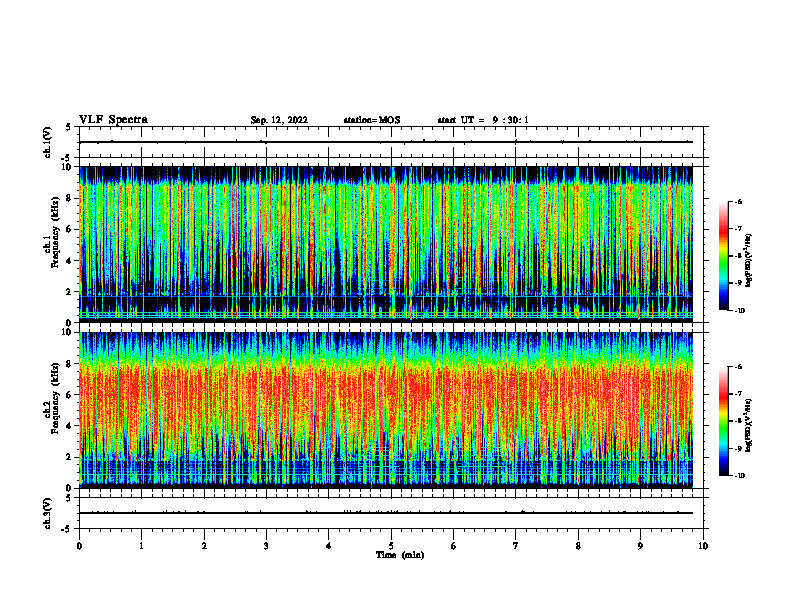792x612 pixels.
Task: Click the ch.1 frequency axis 4 kHz tick label
Action: 70,261
